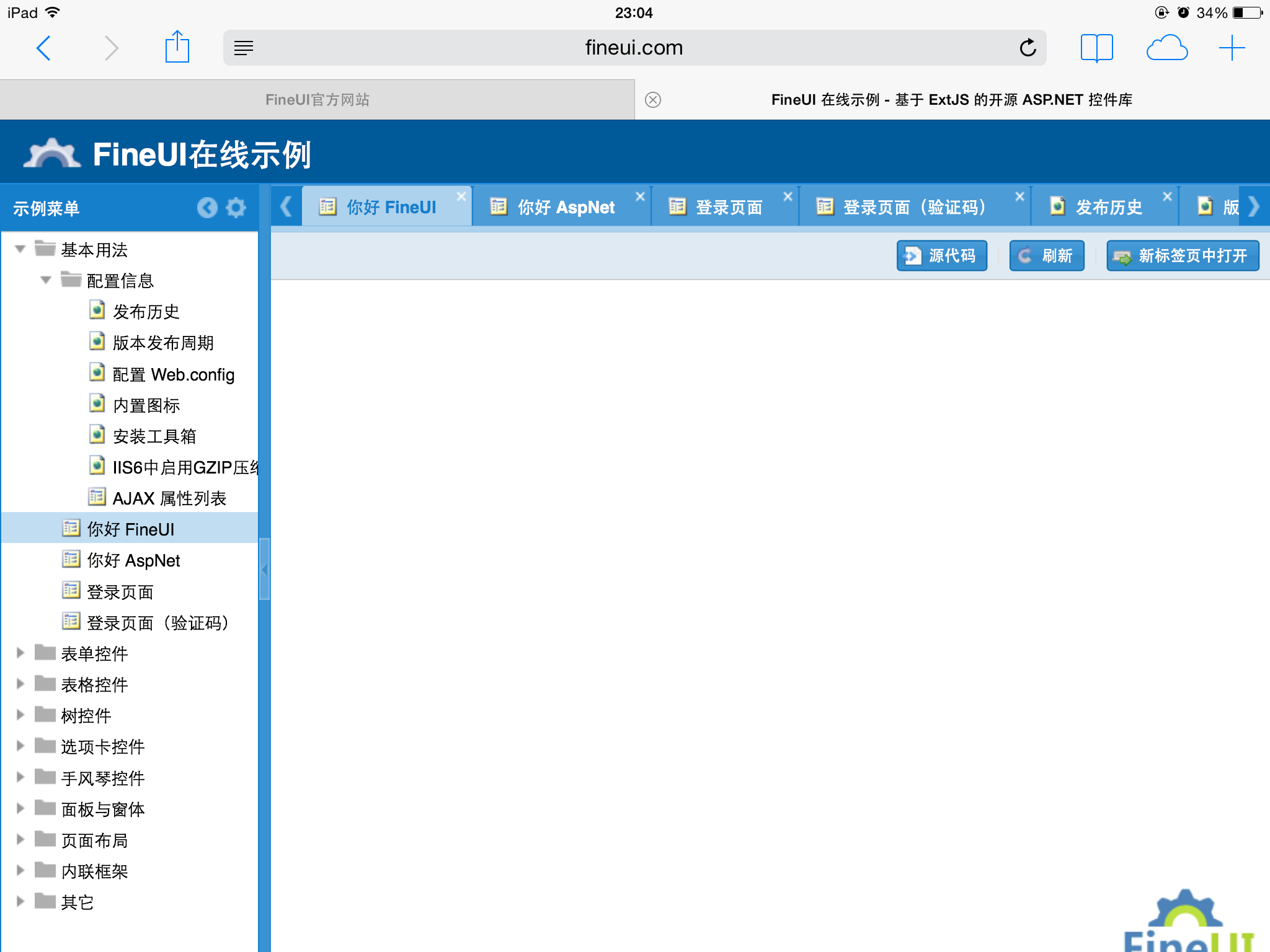Click form icon beside AJAX 属性列表

click(97, 496)
